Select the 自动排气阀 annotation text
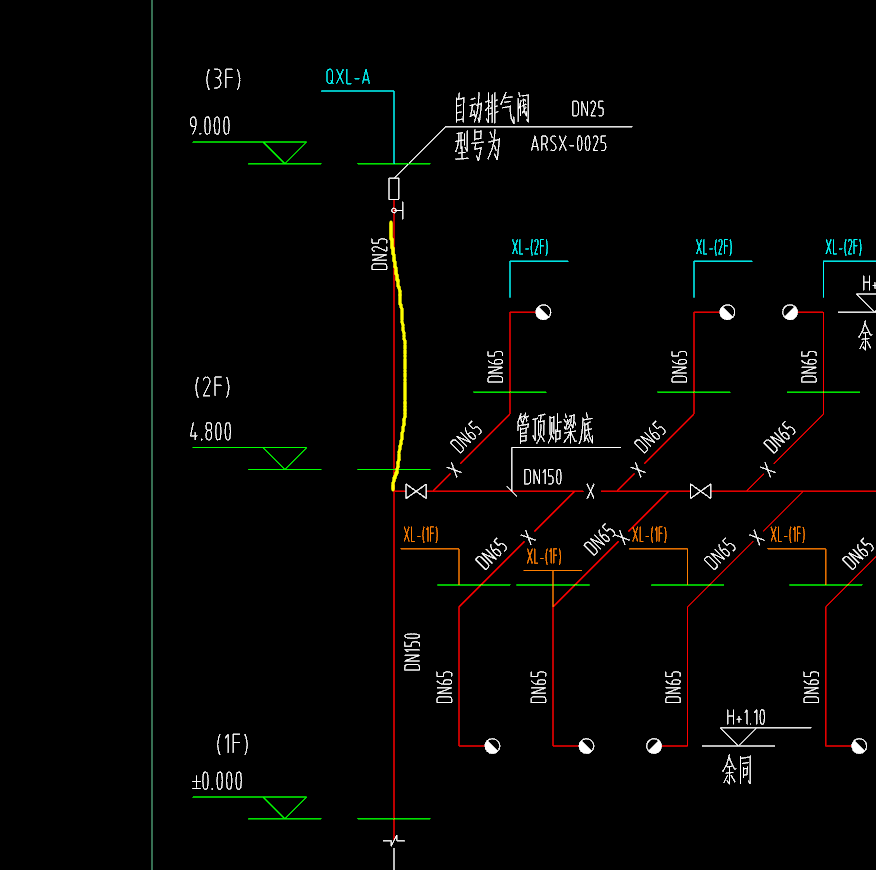Screen dimensions: 876x870 point(492,108)
